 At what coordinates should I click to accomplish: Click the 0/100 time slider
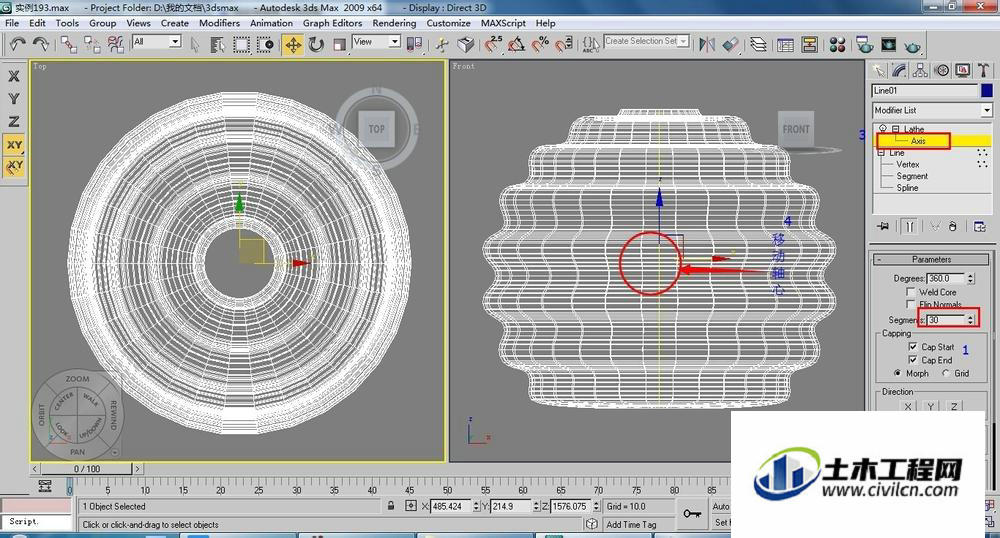coord(87,469)
